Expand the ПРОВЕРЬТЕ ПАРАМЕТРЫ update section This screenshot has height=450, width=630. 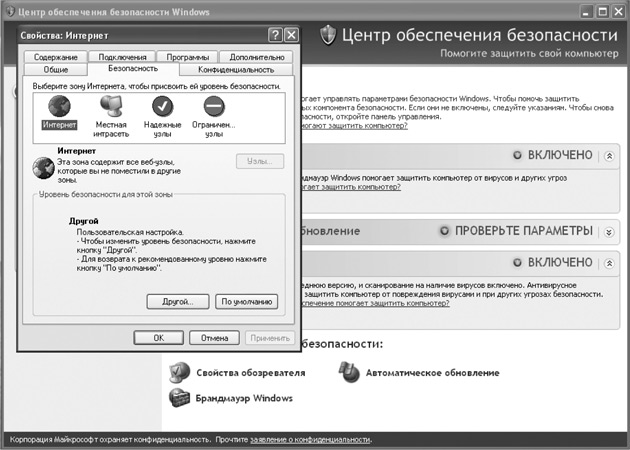(609, 232)
